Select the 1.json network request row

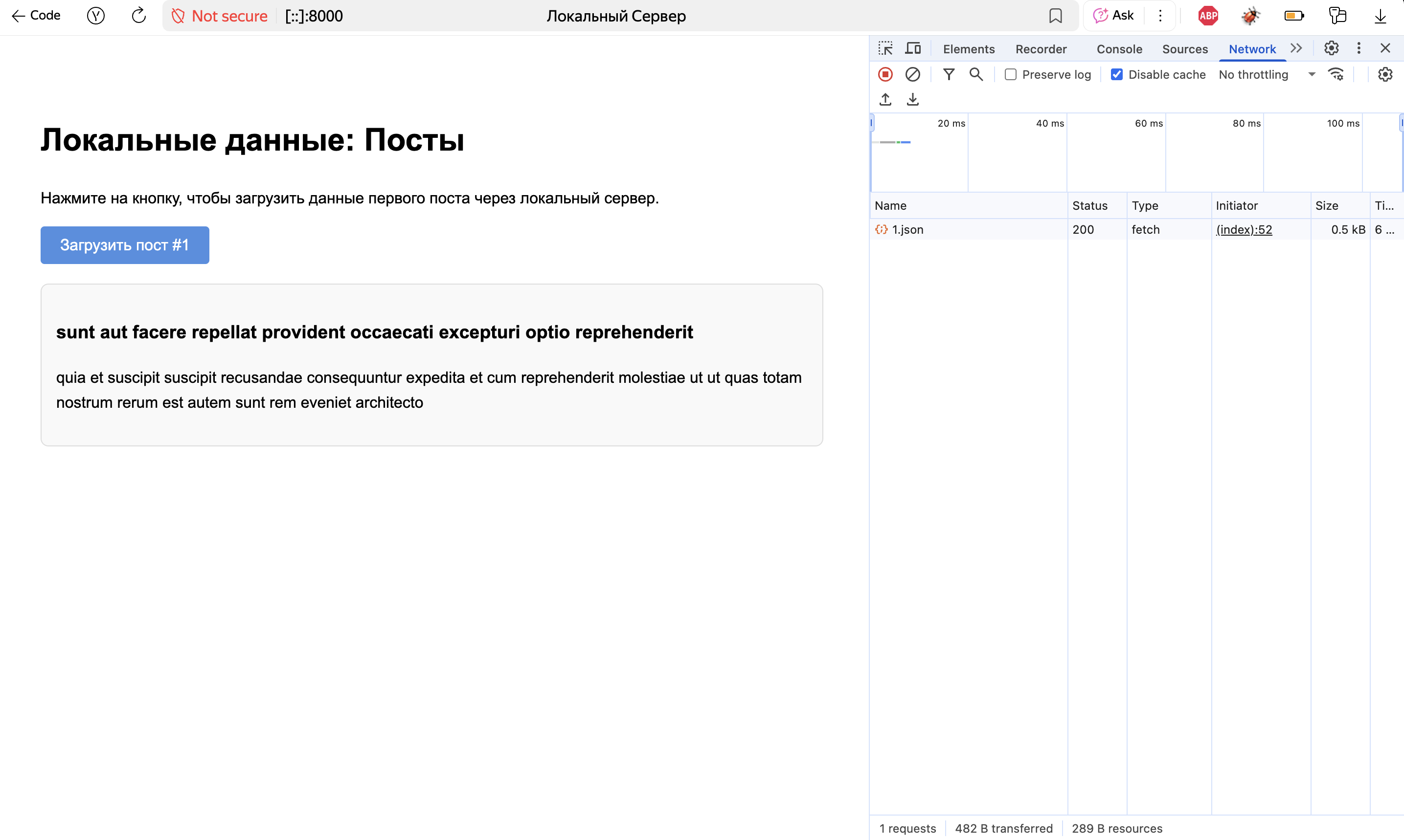907,229
